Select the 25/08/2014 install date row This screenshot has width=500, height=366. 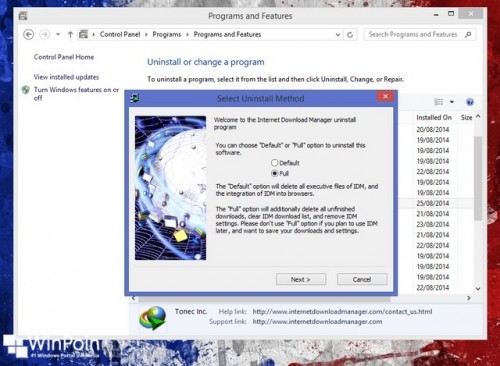(433, 203)
